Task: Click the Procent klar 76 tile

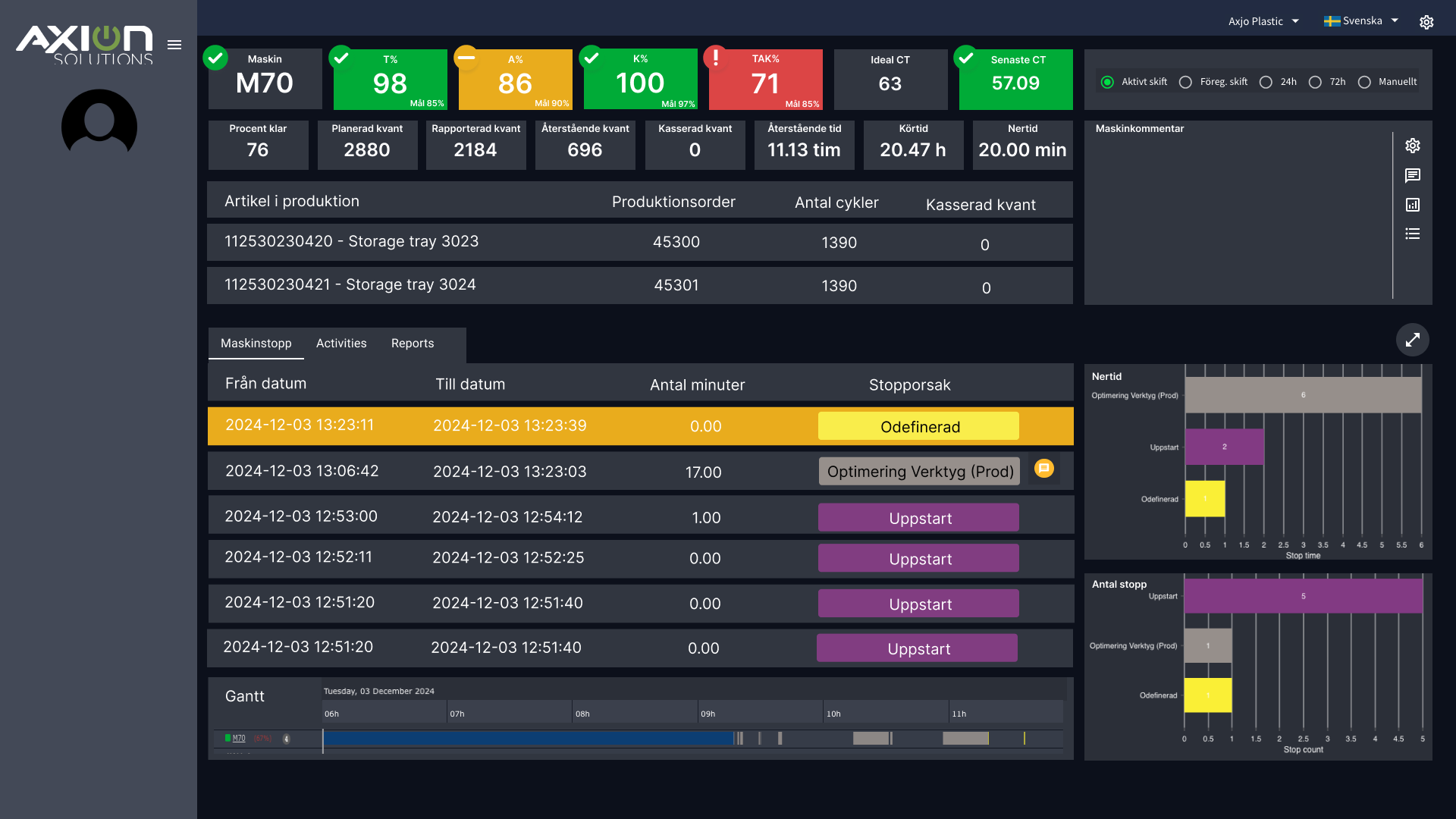Action: click(258, 145)
